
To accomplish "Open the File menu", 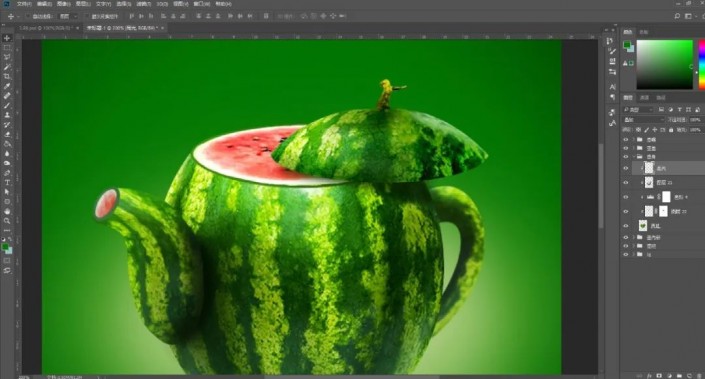I will 25,4.
